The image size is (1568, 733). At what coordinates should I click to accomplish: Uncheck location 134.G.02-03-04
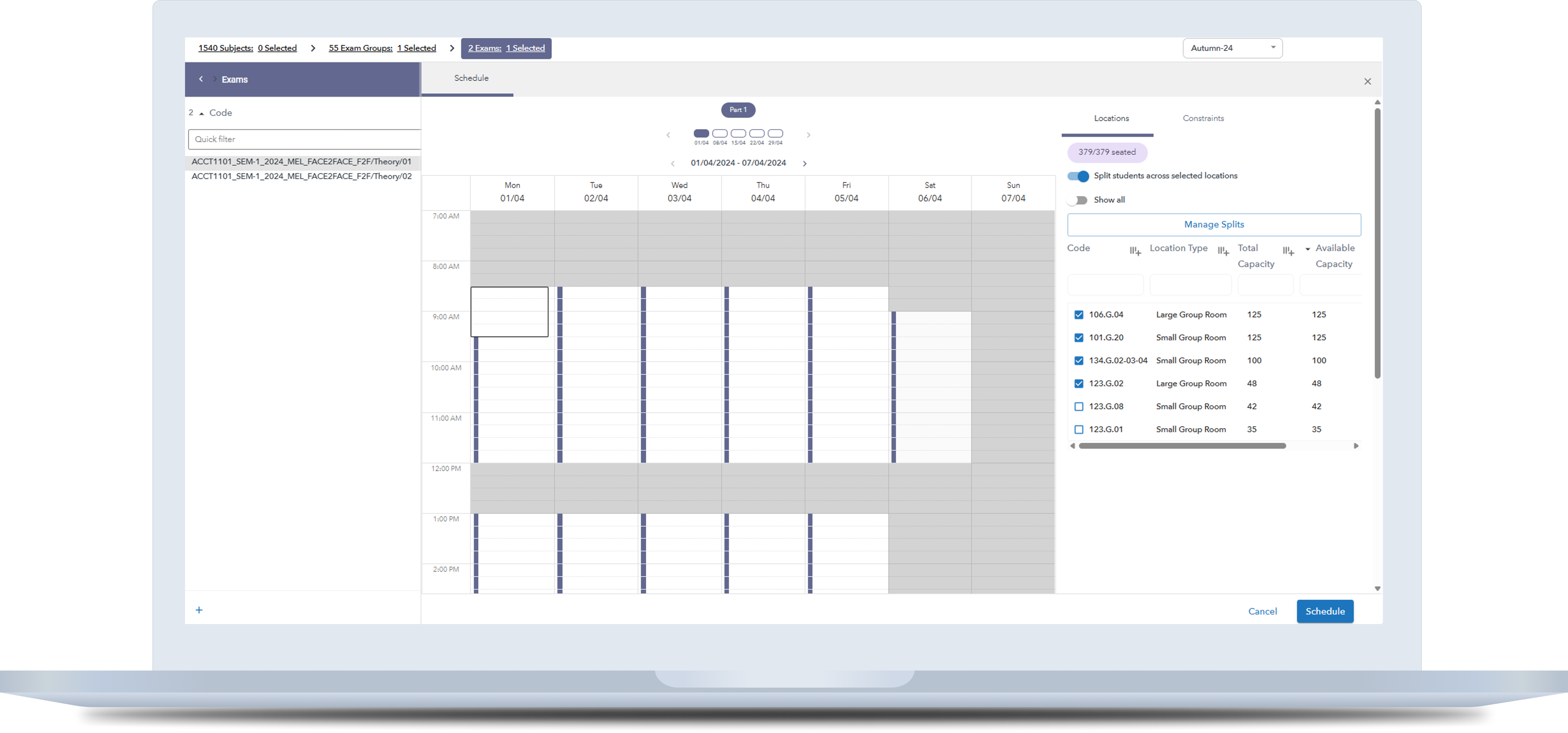point(1079,361)
